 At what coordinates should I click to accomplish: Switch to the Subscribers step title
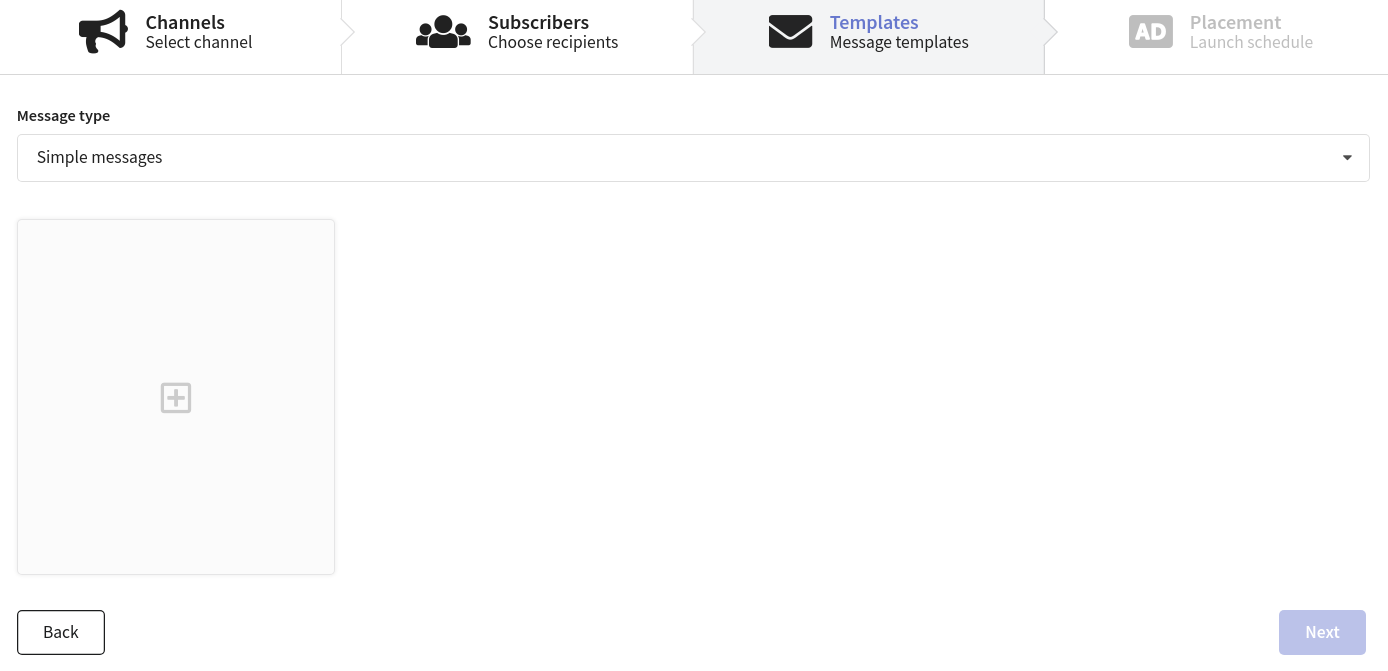point(538,22)
